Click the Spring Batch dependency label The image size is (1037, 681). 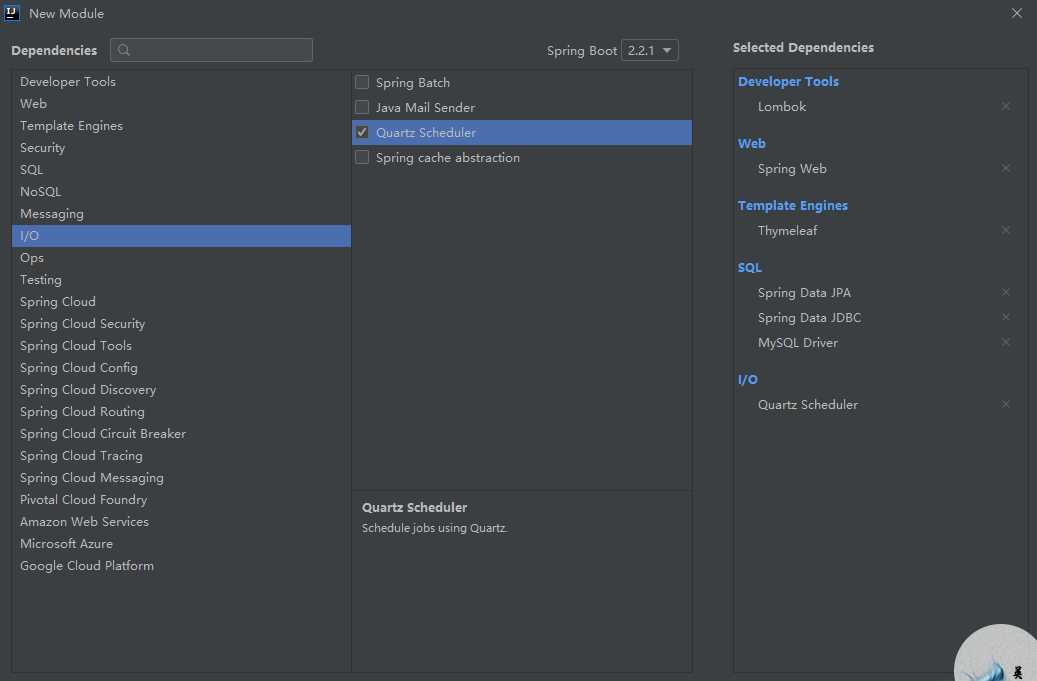point(413,83)
